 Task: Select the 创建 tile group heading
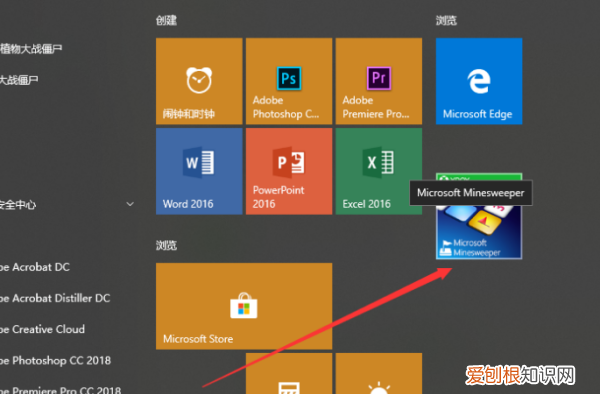coord(166,20)
